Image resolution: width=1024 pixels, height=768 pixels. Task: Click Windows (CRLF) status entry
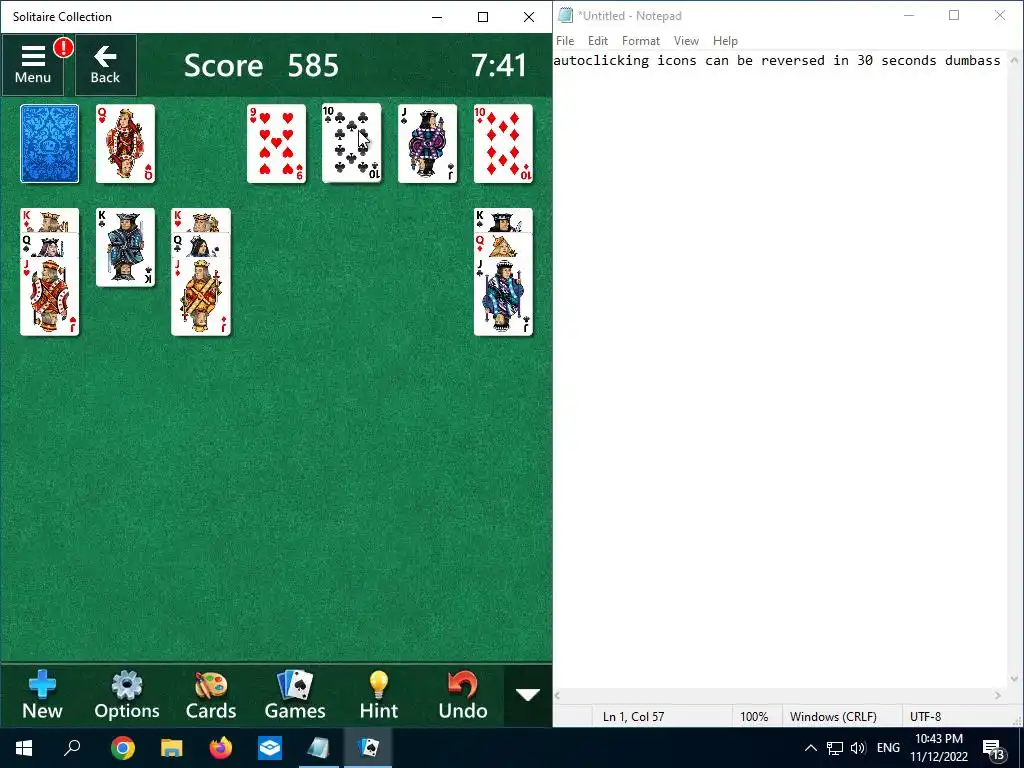pyautogui.click(x=833, y=716)
